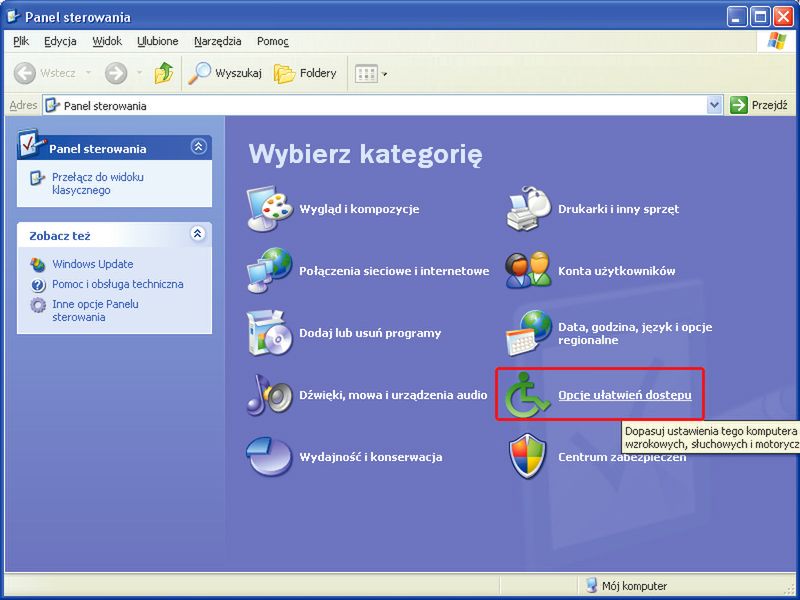This screenshot has height=600, width=800.
Task: Open Połączenia sieciowe i internetowe text
Action: [x=394, y=271]
